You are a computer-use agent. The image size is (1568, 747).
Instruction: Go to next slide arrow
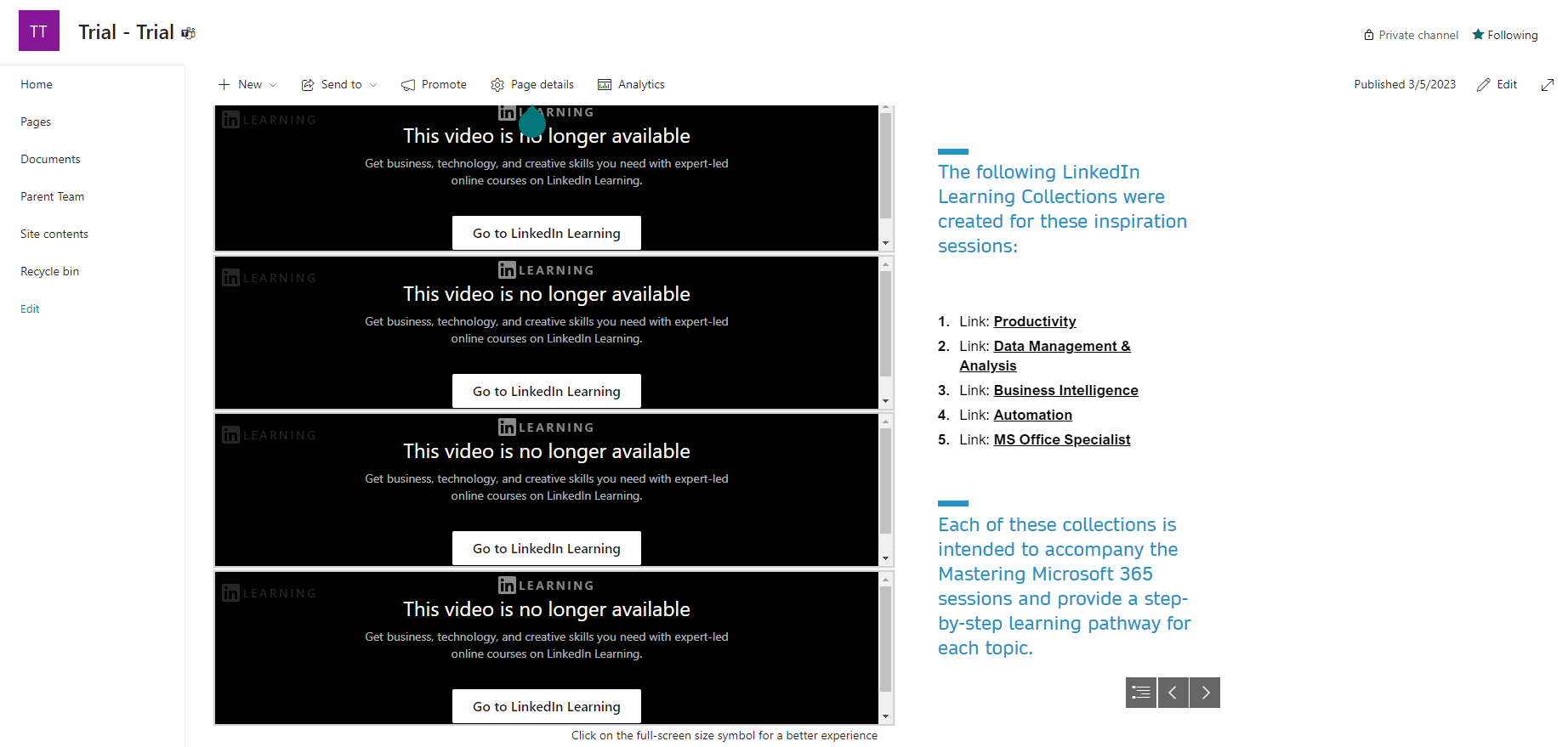1205,693
